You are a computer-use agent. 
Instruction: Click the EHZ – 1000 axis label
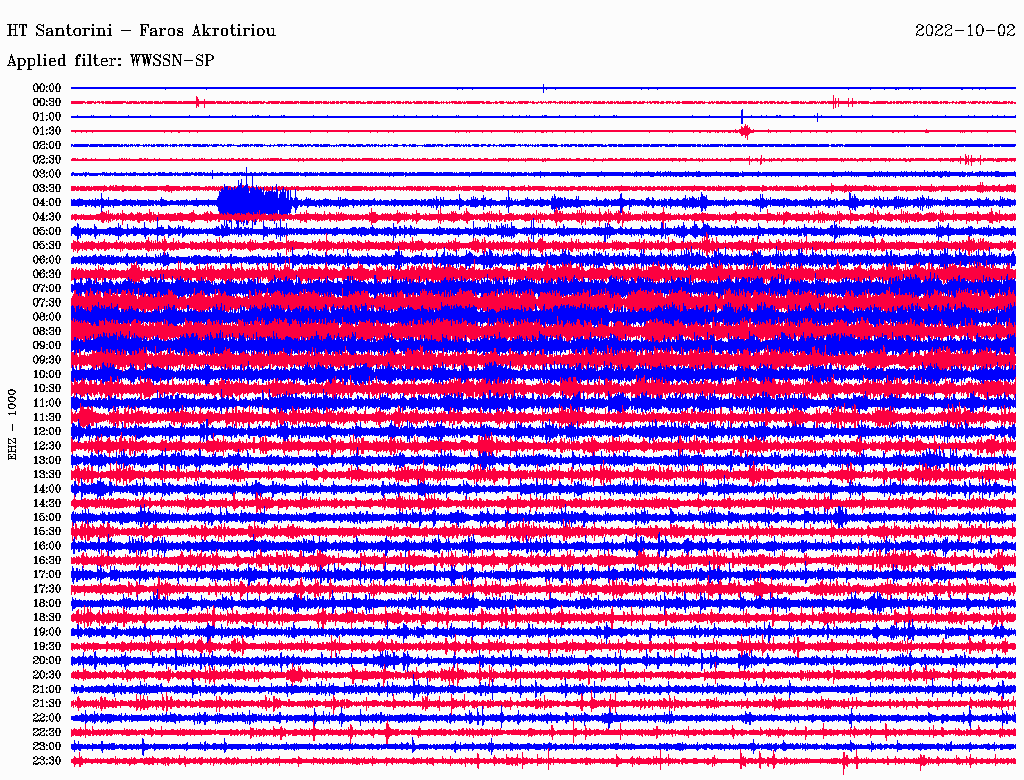coord(12,425)
